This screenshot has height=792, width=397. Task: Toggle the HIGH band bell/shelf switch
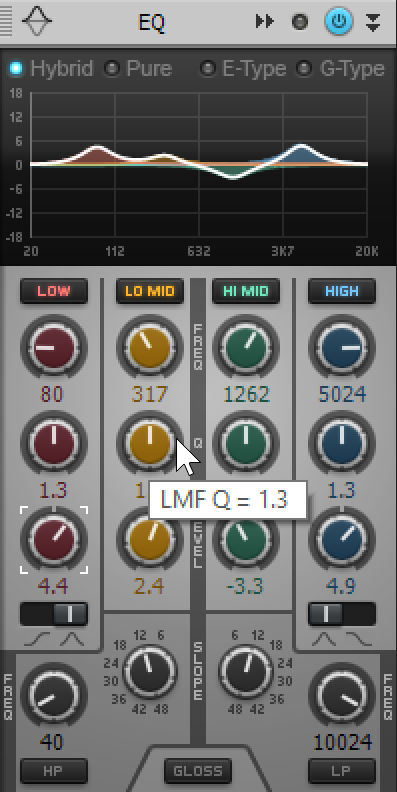(x=342, y=614)
